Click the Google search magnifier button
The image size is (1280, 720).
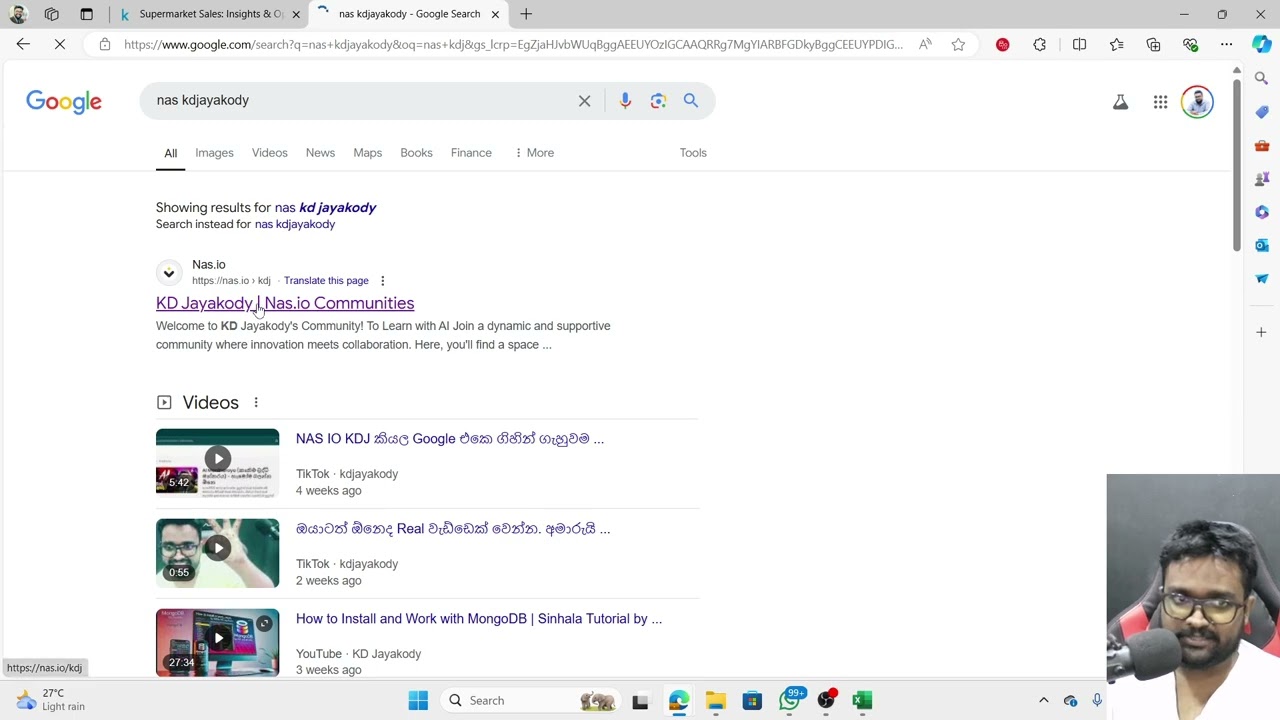(x=691, y=100)
